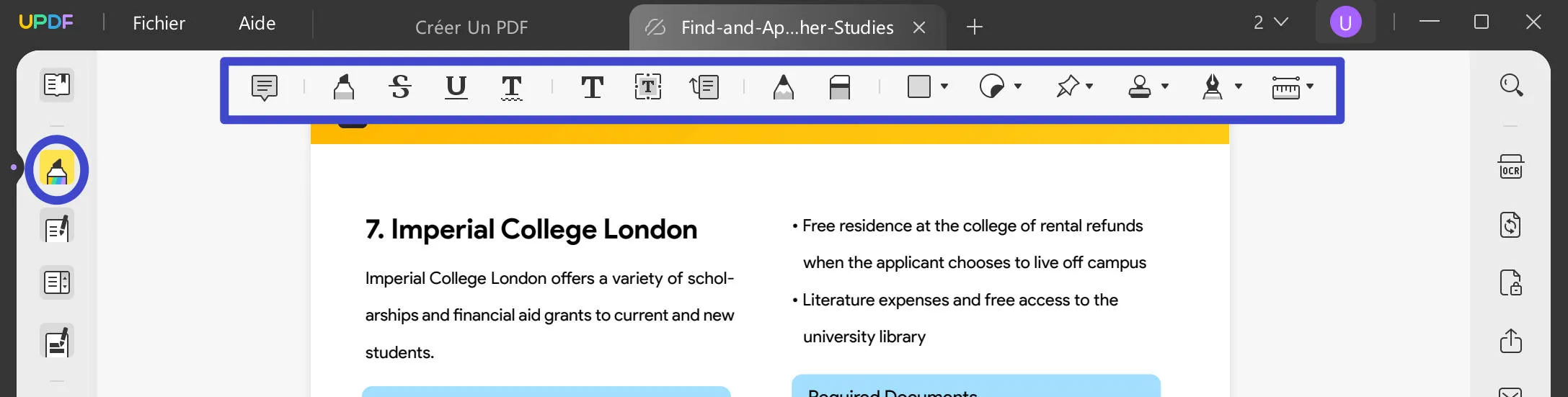
Task: Select the stamp tool
Action: pos(1140,87)
